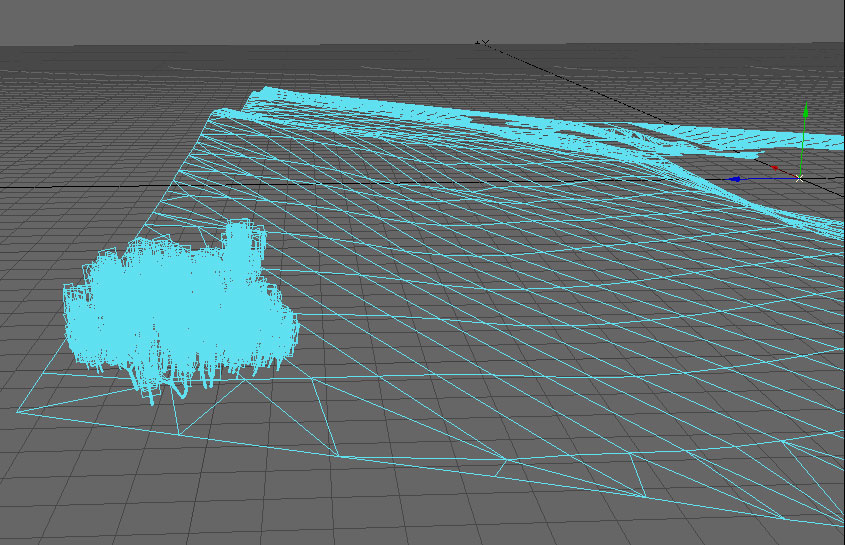Select the terrain mesh's near-left corner vertex
This screenshot has width=845, height=545.
[18, 410]
